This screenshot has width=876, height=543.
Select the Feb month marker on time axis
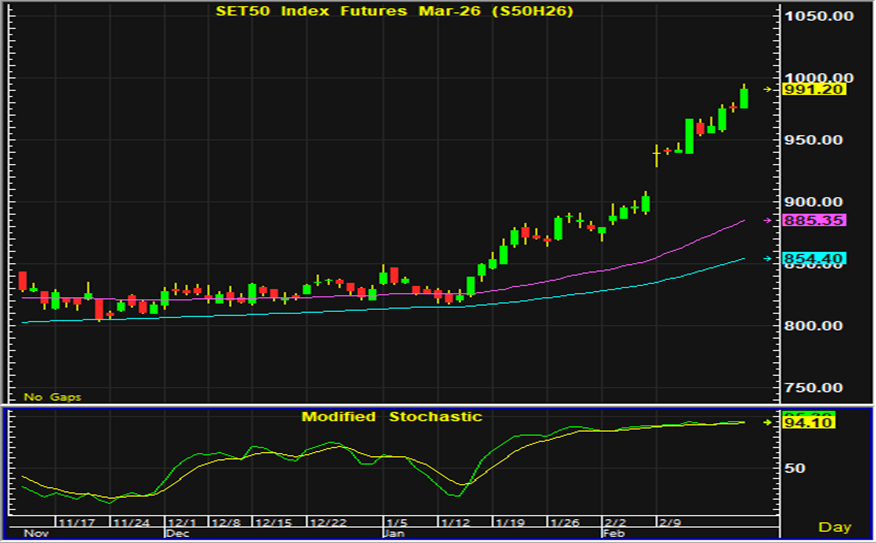610,535
